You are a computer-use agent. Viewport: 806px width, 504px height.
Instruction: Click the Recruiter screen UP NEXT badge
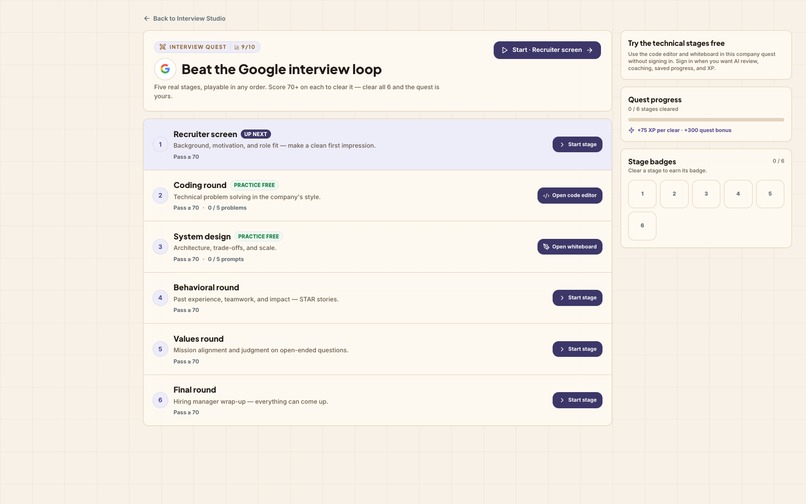[255, 134]
